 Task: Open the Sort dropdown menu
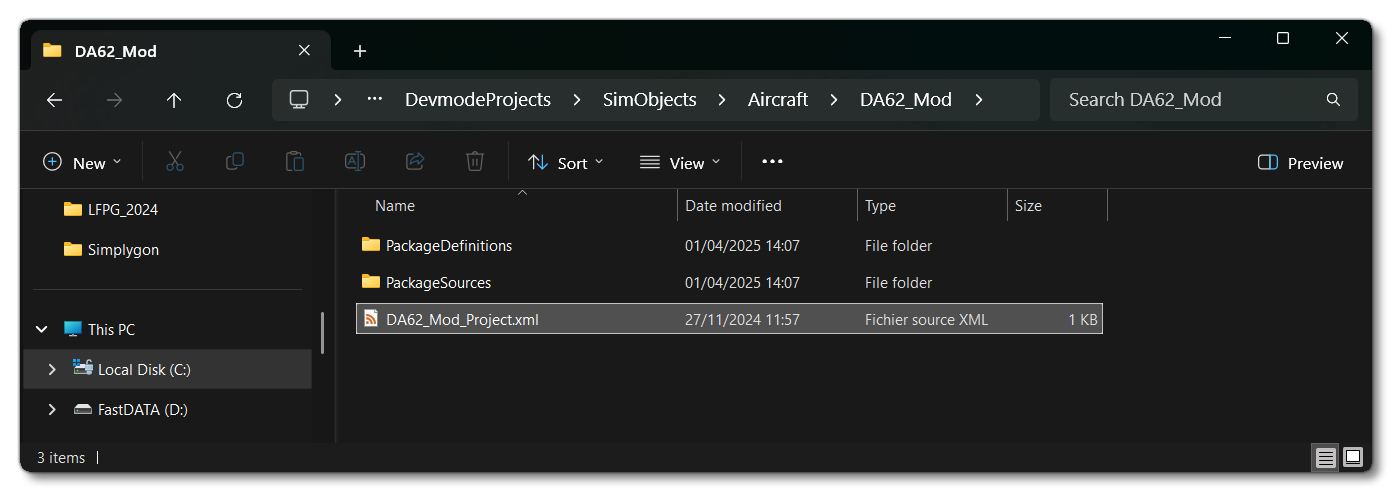(x=566, y=163)
